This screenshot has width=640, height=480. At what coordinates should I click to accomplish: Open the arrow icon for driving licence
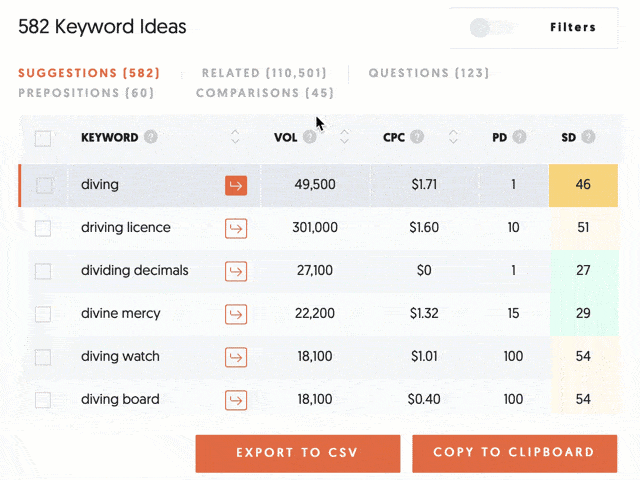click(x=236, y=228)
